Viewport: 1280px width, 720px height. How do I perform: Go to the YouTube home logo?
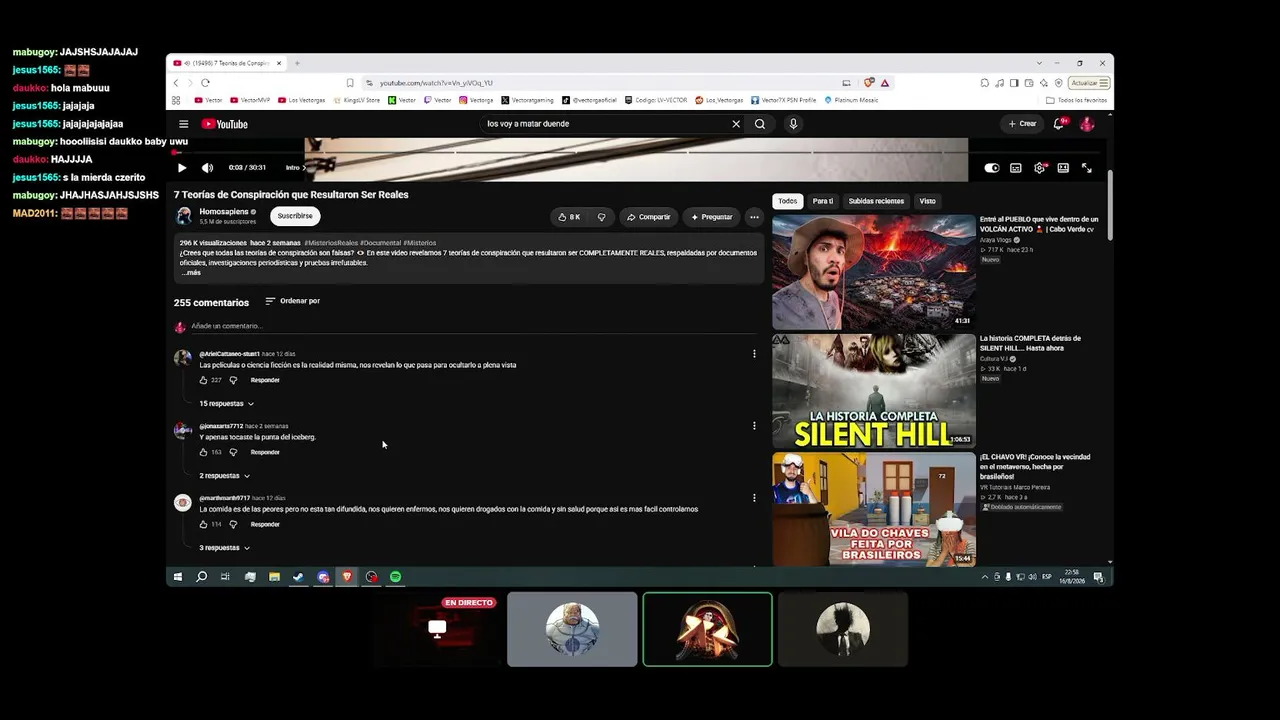click(x=224, y=124)
